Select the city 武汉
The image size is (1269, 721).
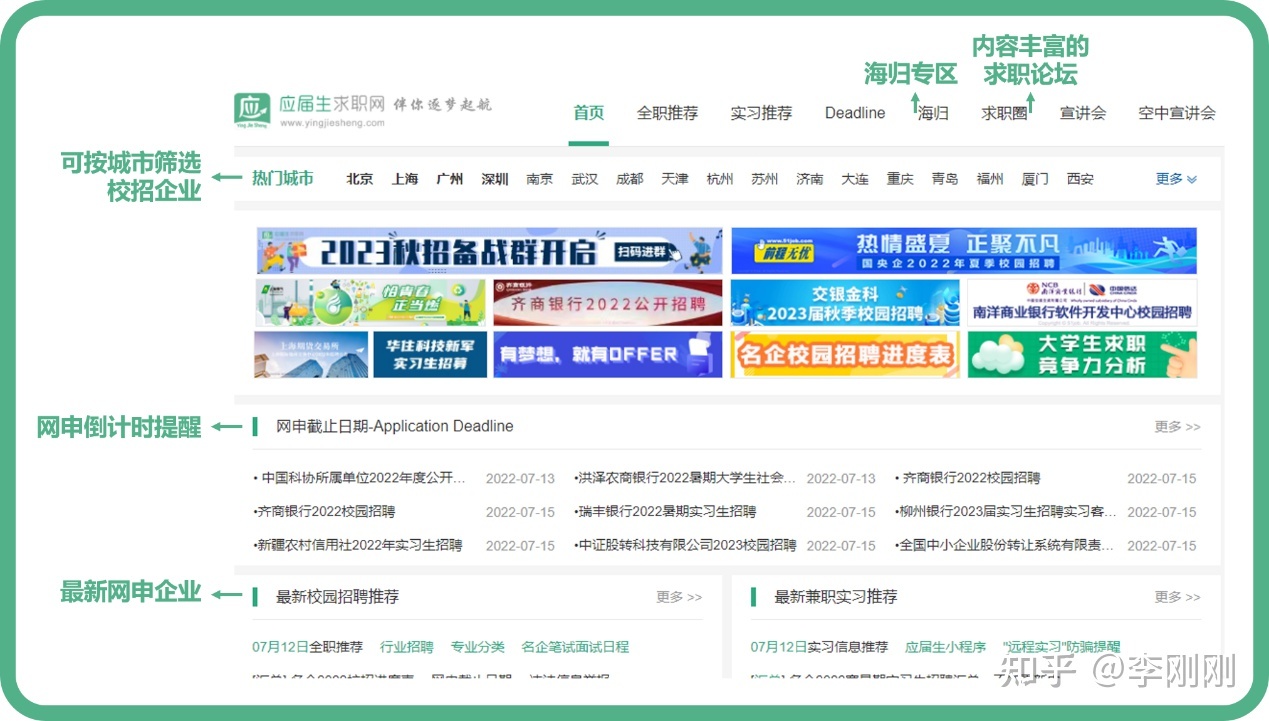585,179
